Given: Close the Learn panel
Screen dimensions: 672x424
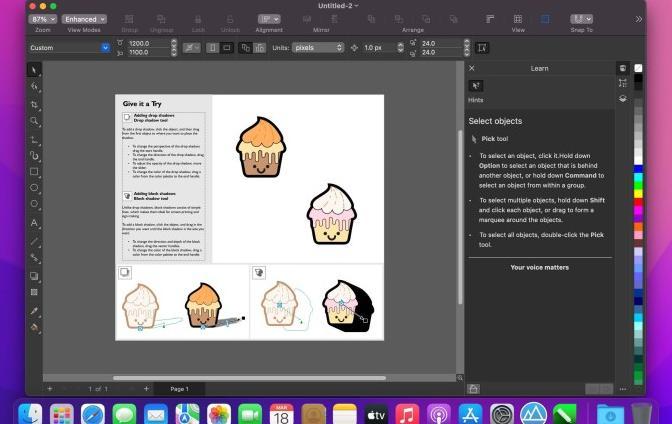Looking at the screenshot, I should point(472,68).
